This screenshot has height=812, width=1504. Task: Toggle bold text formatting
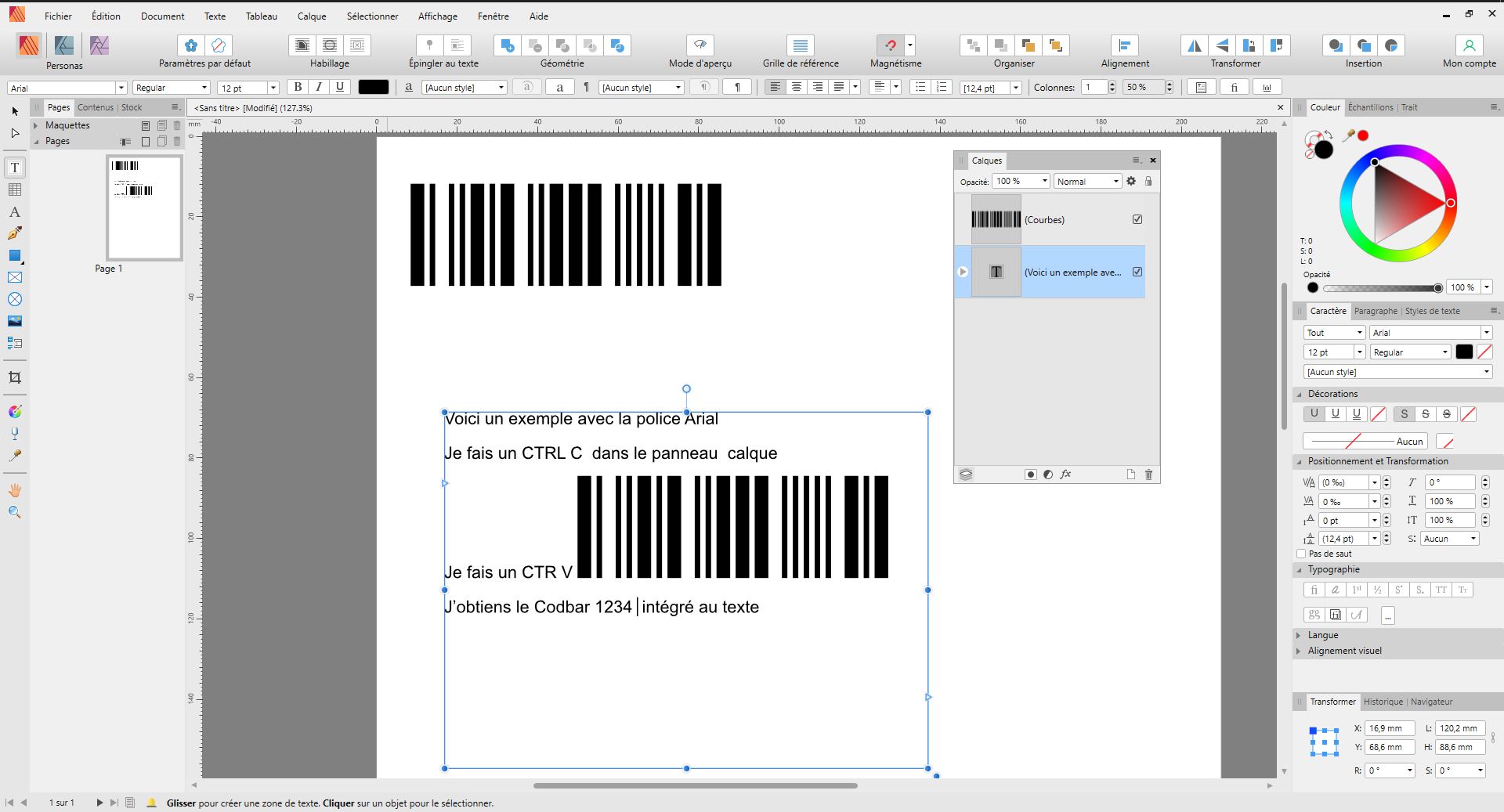pyautogui.click(x=298, y=87)
